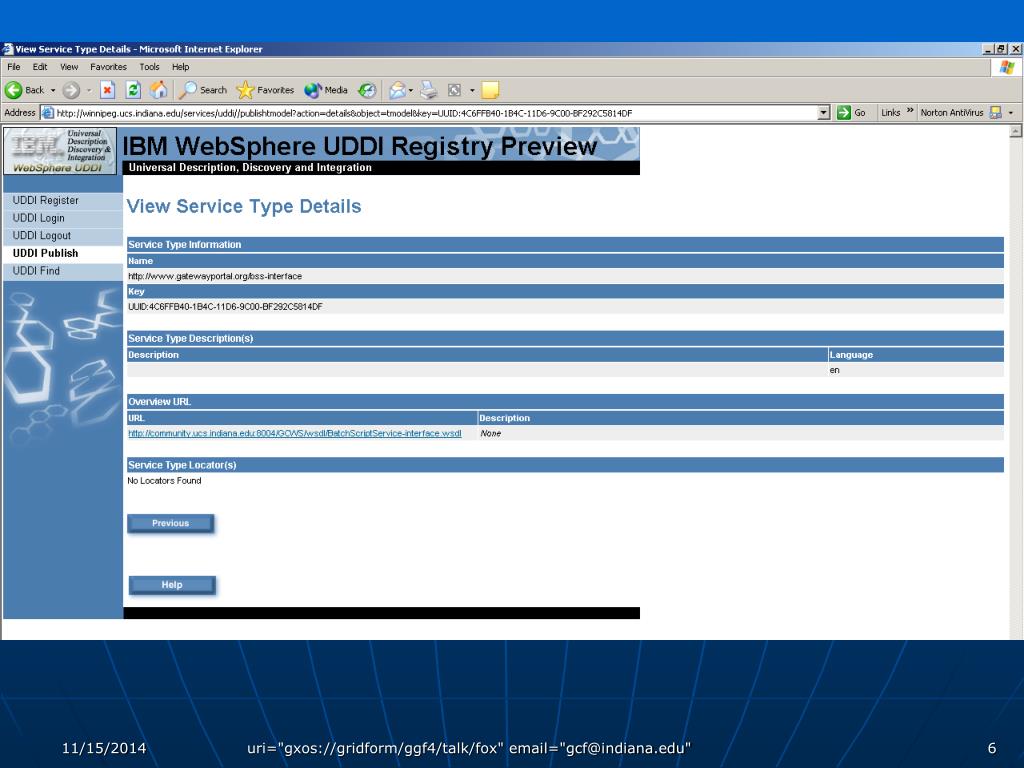The height and width of the screenshot is (768, 1024).
Task: Click the Go button
Action: tap(852, 113)
